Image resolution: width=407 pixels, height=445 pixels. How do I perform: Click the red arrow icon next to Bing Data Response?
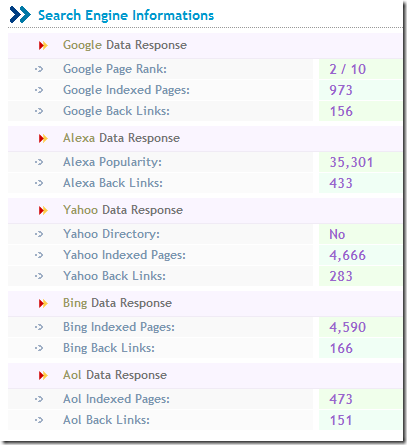click(x=43, y=303)
